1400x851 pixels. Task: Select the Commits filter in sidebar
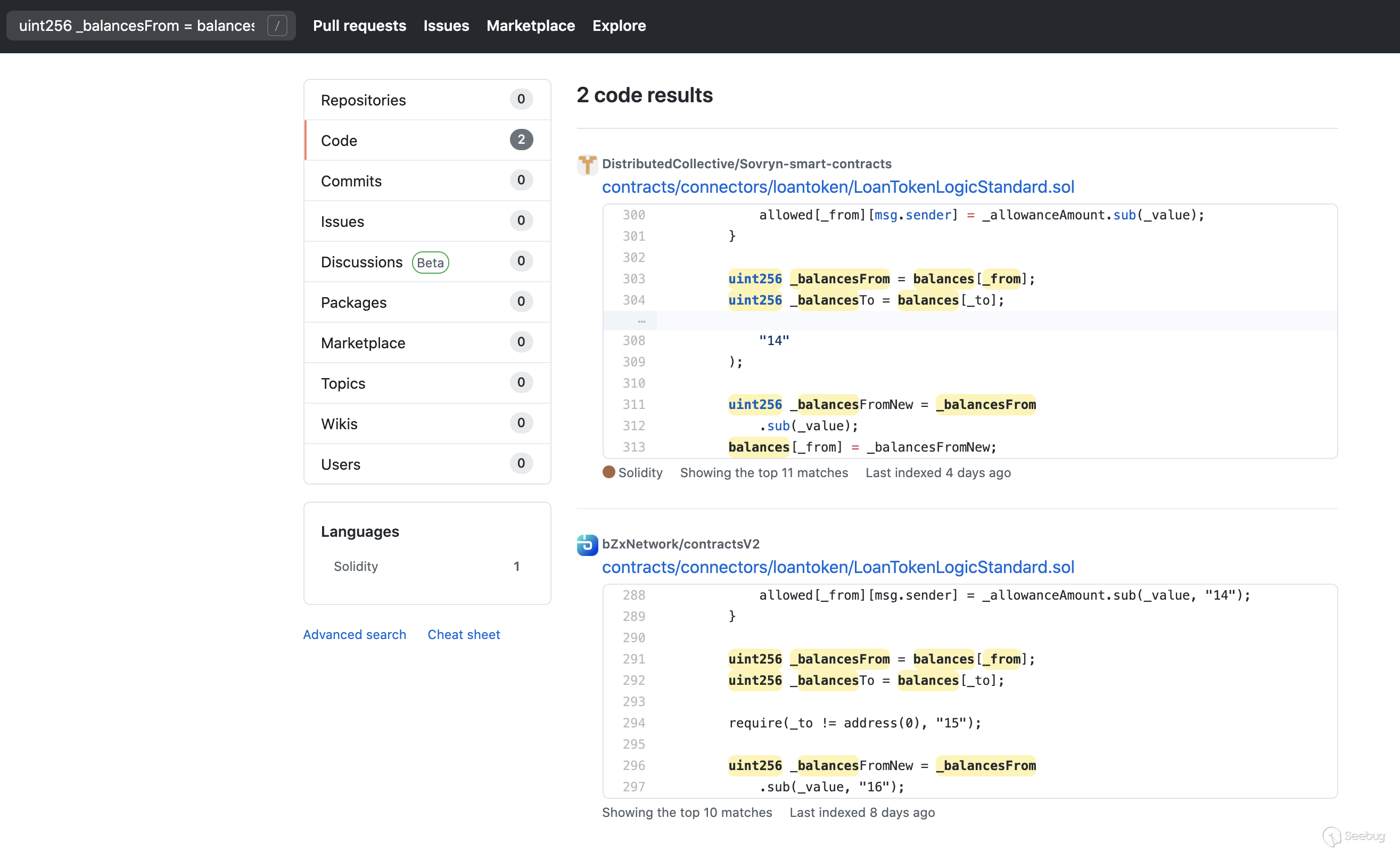coord(351,181)
